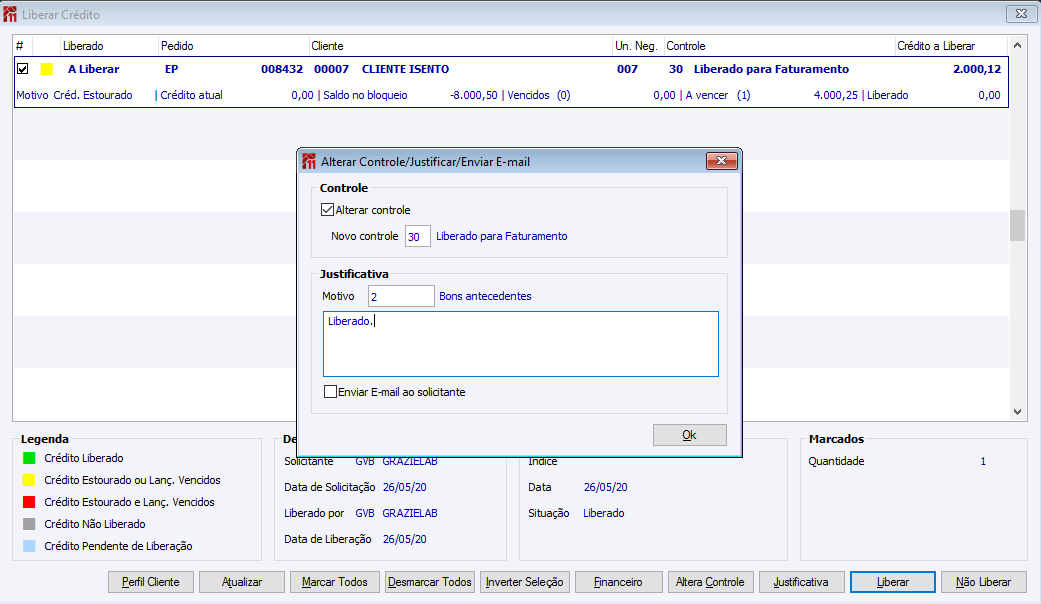
Task: Click Liberado para Faturamento in the order row
Action: pyautogui.click(x=771, y=69)
